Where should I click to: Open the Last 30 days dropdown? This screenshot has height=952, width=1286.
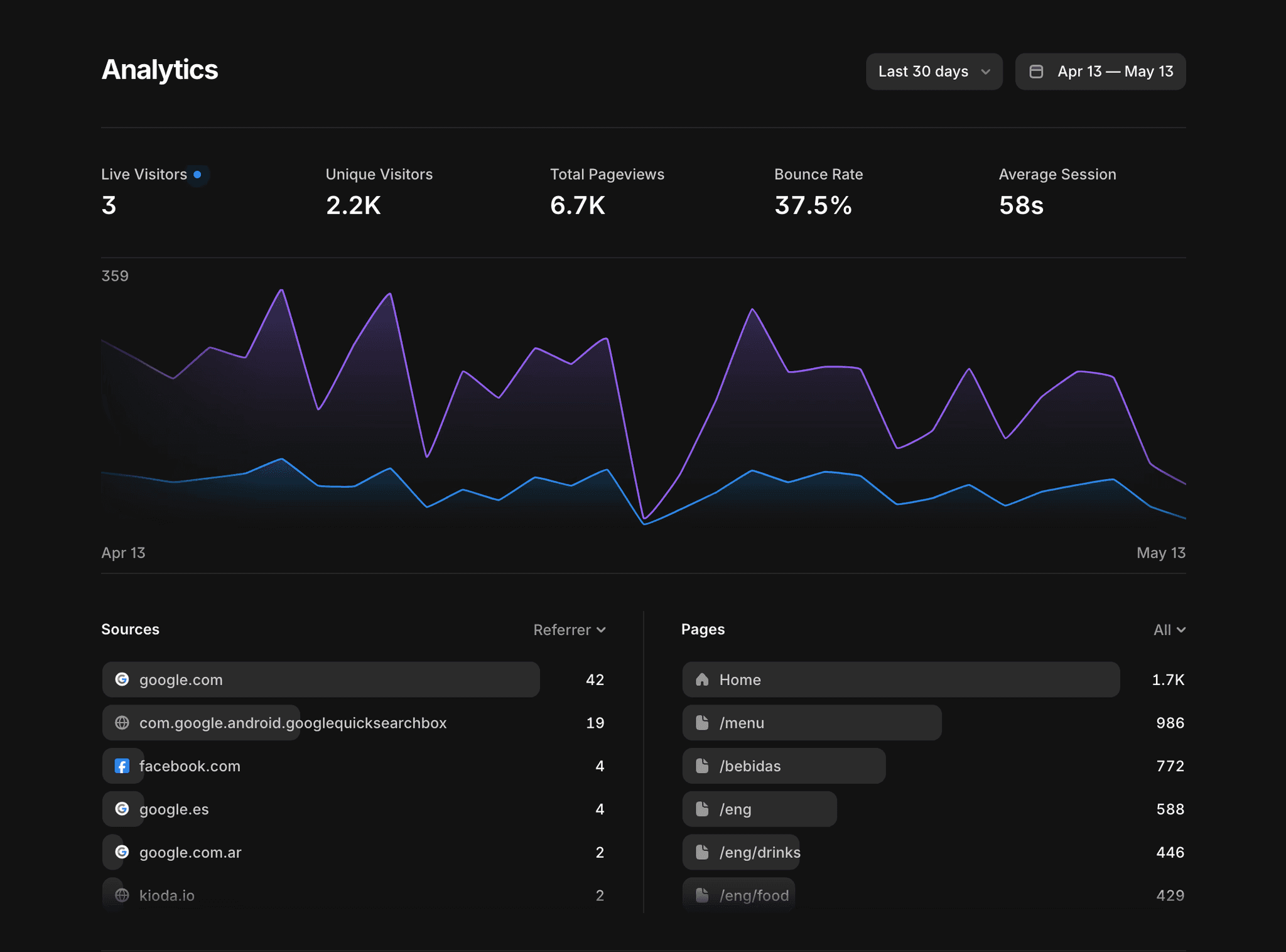tap(934, 72)
